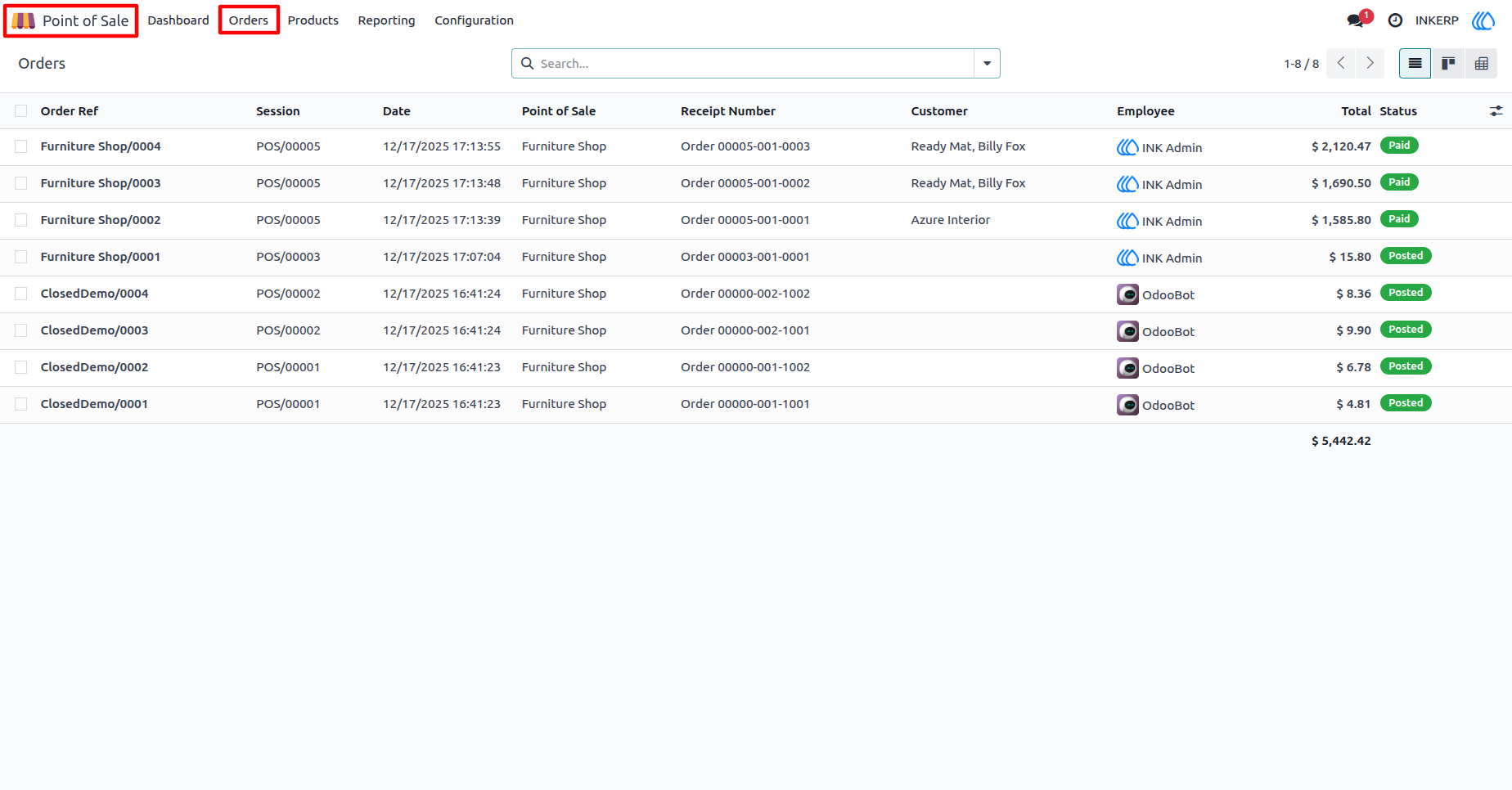Switch to kanban view

(x=1448, y=64)
